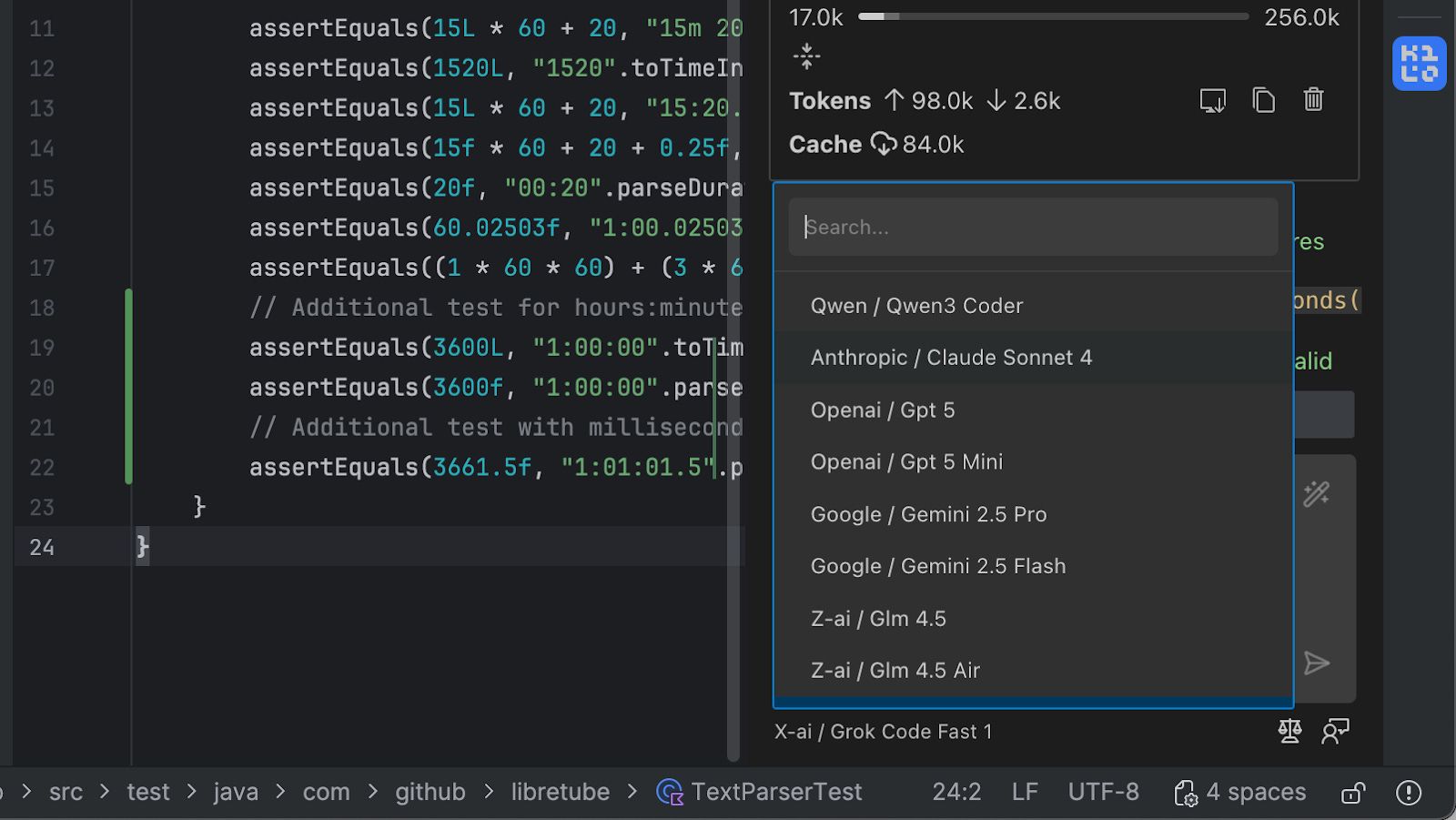Copy the conversation using the copy icon
Screen dimensions: 1456x820
pyautogui.click(x=1263, y=100)
